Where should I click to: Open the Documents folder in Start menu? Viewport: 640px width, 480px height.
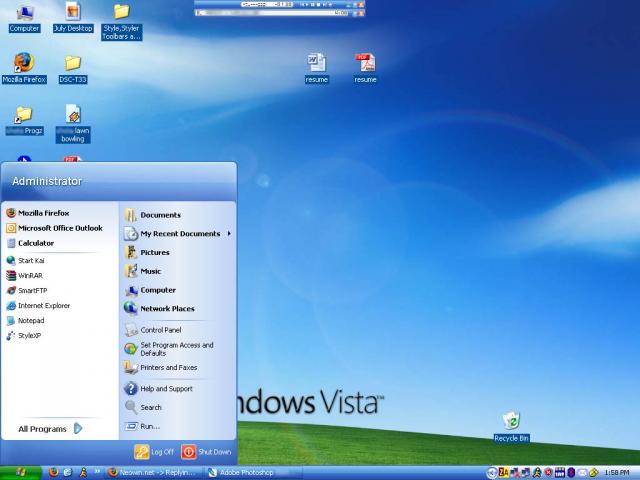[153, 215]
